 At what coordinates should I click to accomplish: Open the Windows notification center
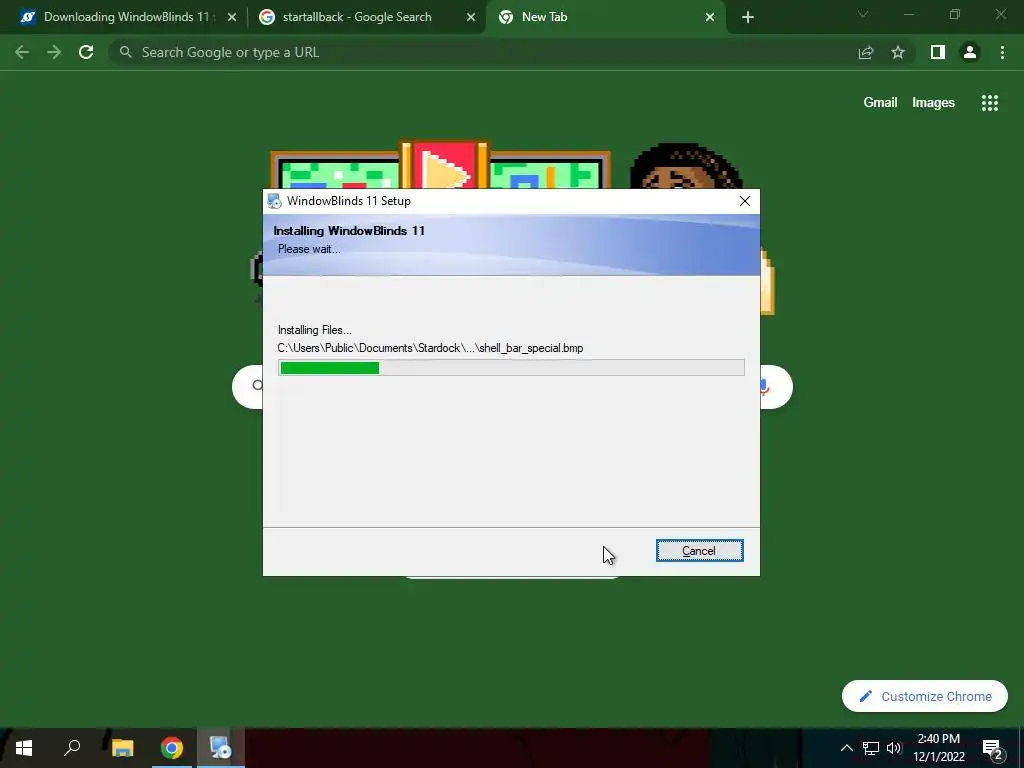[992, 748]
